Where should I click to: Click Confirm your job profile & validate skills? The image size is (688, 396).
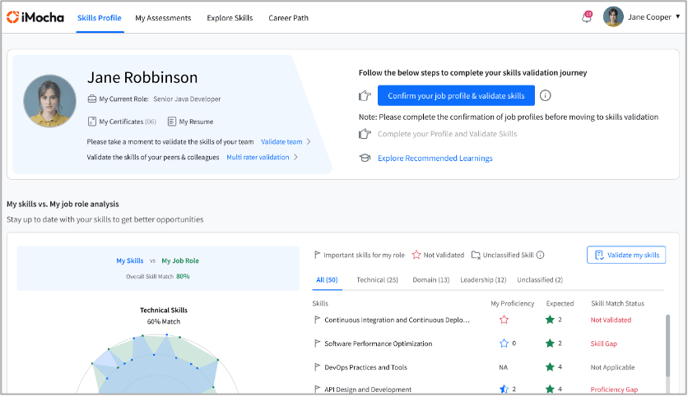456,96
